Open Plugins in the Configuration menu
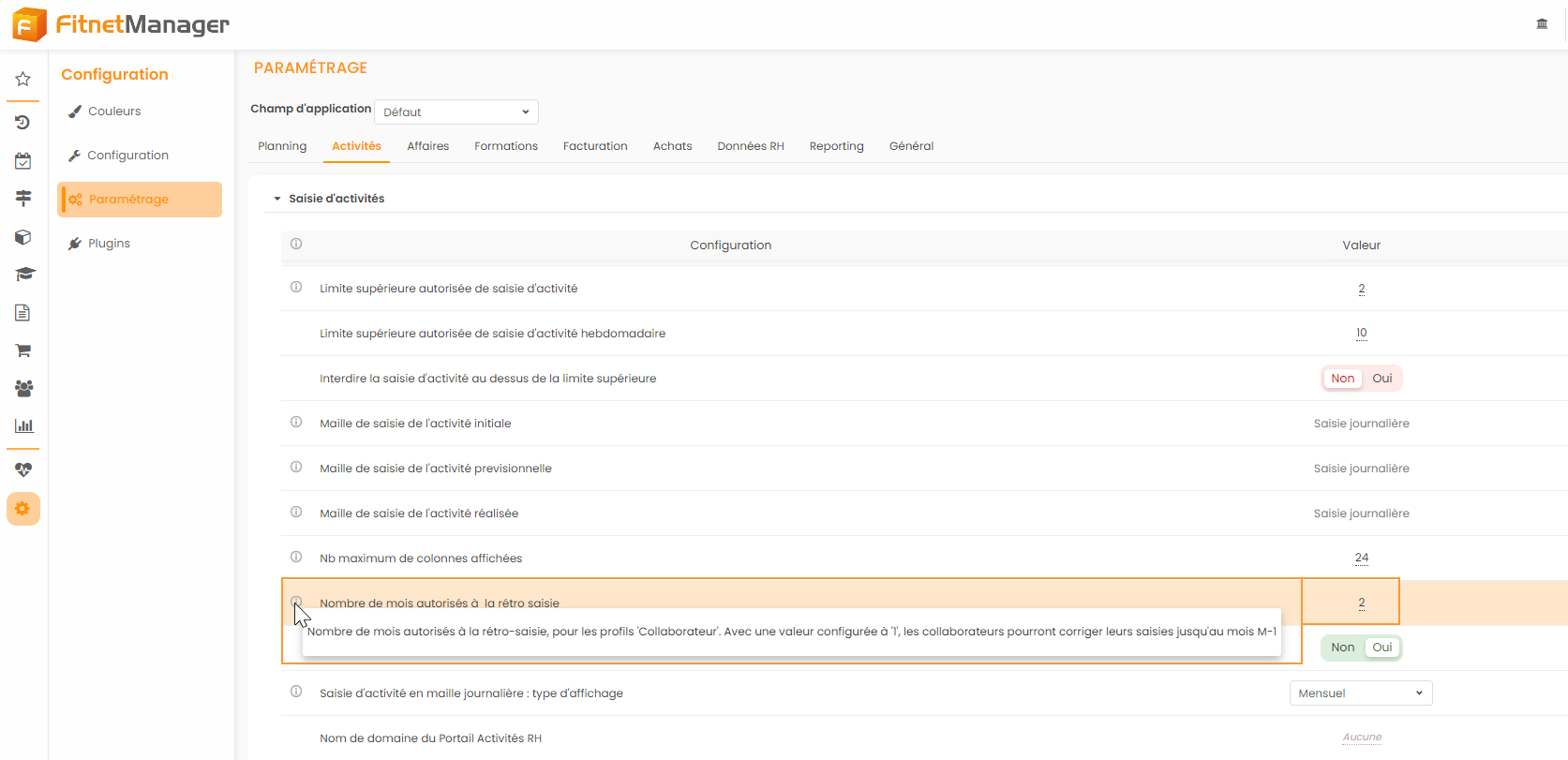 (x=109, y=244)
